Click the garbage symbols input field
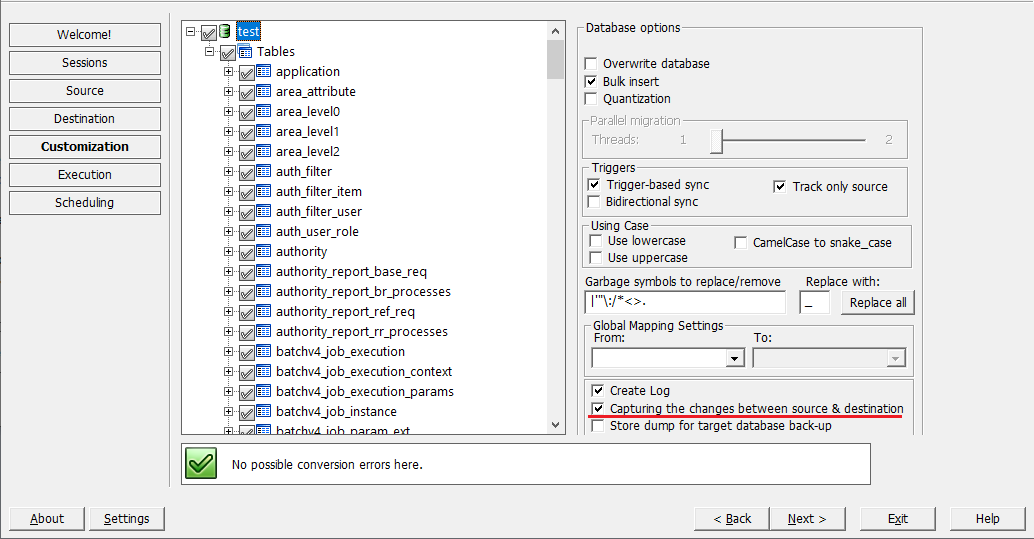Screen dimensions: 1034x539 (x=685, y=302)
